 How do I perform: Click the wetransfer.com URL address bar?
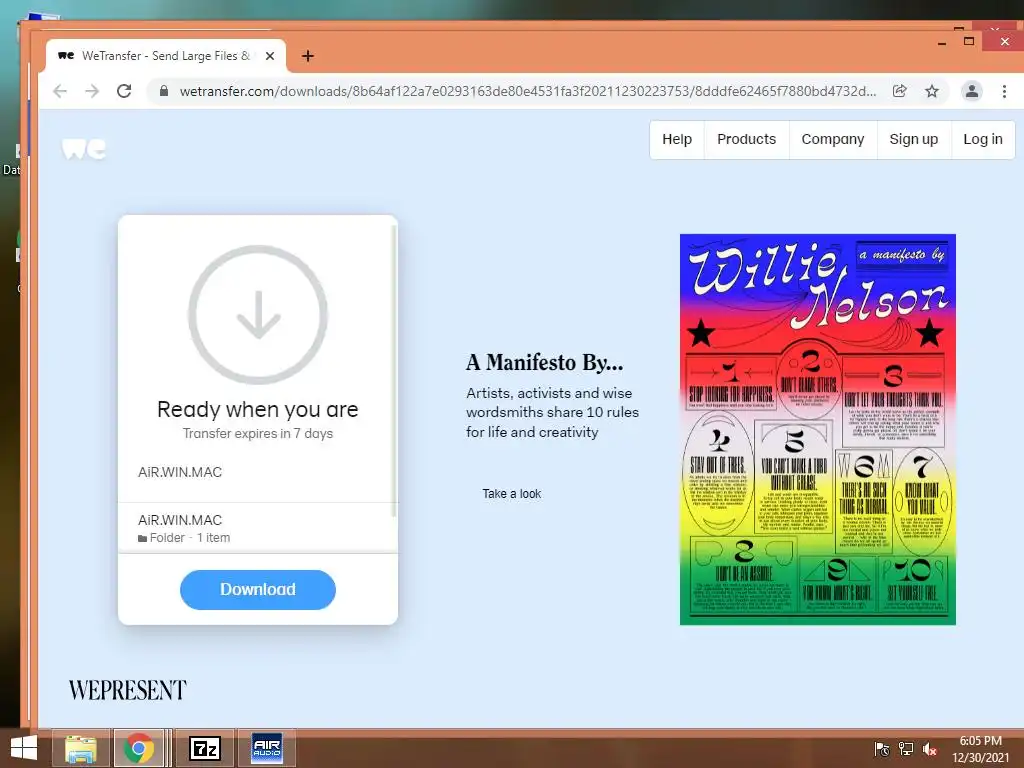(x=528, y=91)
